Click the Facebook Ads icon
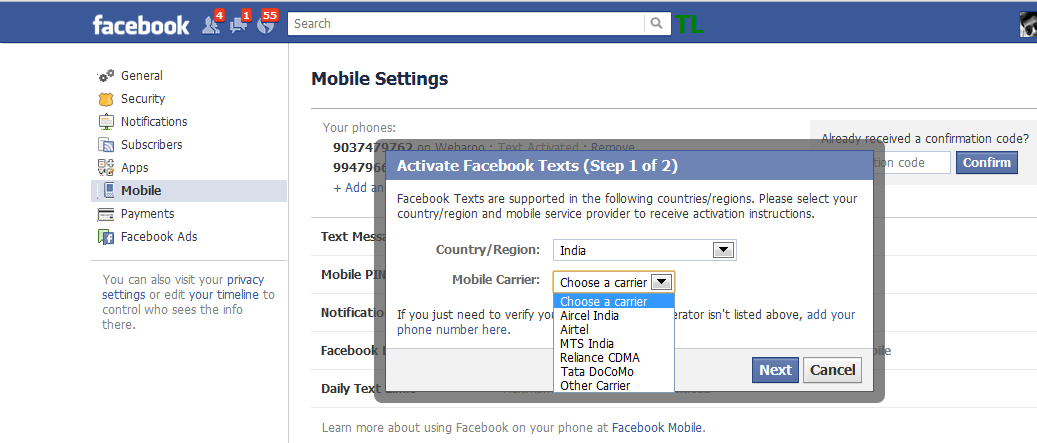The height and width of the screenshot is (443, 1037). (x=106, y=237)
